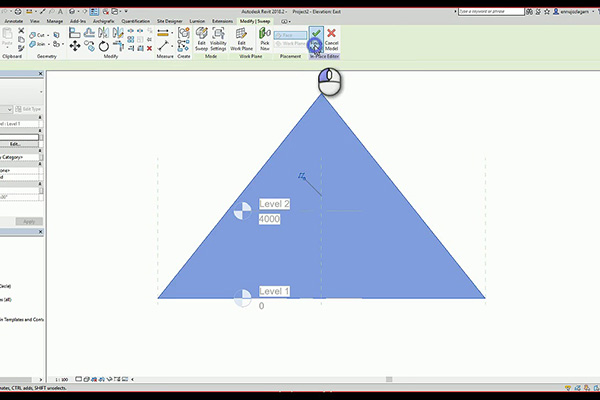
Task: Click the Create Group icon
Action: pos(184,46)
